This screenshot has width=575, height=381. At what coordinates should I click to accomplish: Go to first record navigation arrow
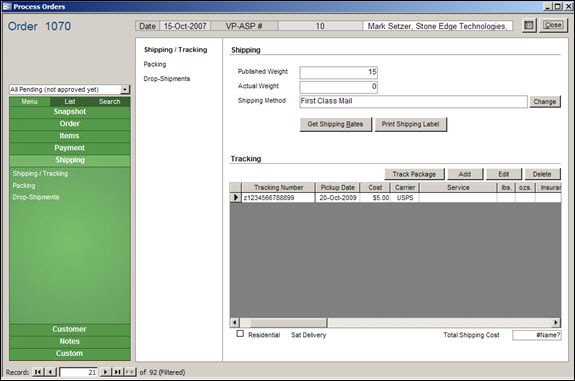(x=38, y=372)
